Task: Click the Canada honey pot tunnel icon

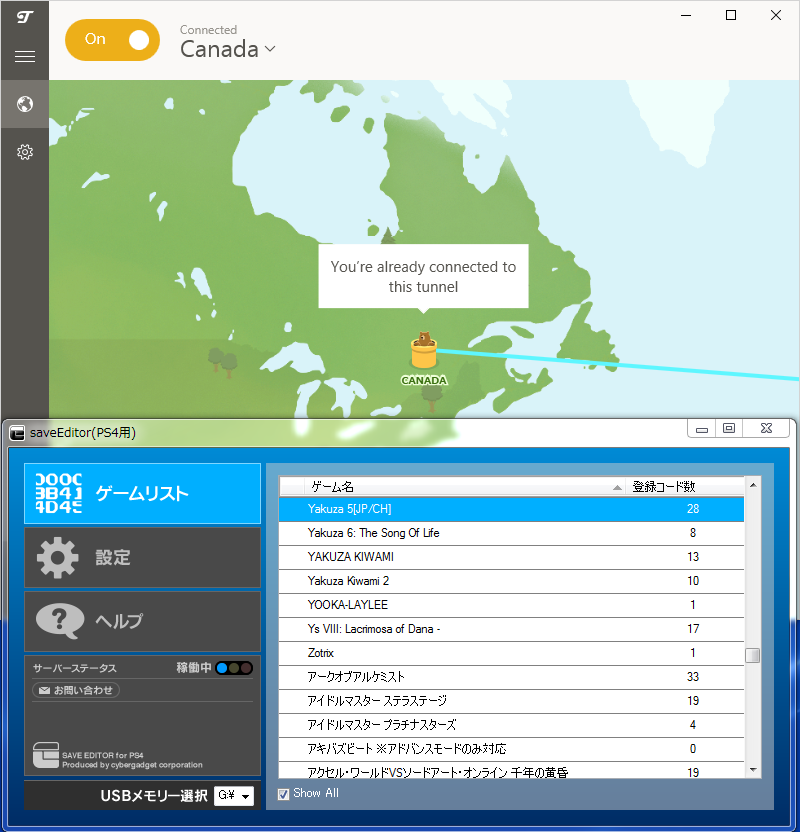Action: [424, 352]
